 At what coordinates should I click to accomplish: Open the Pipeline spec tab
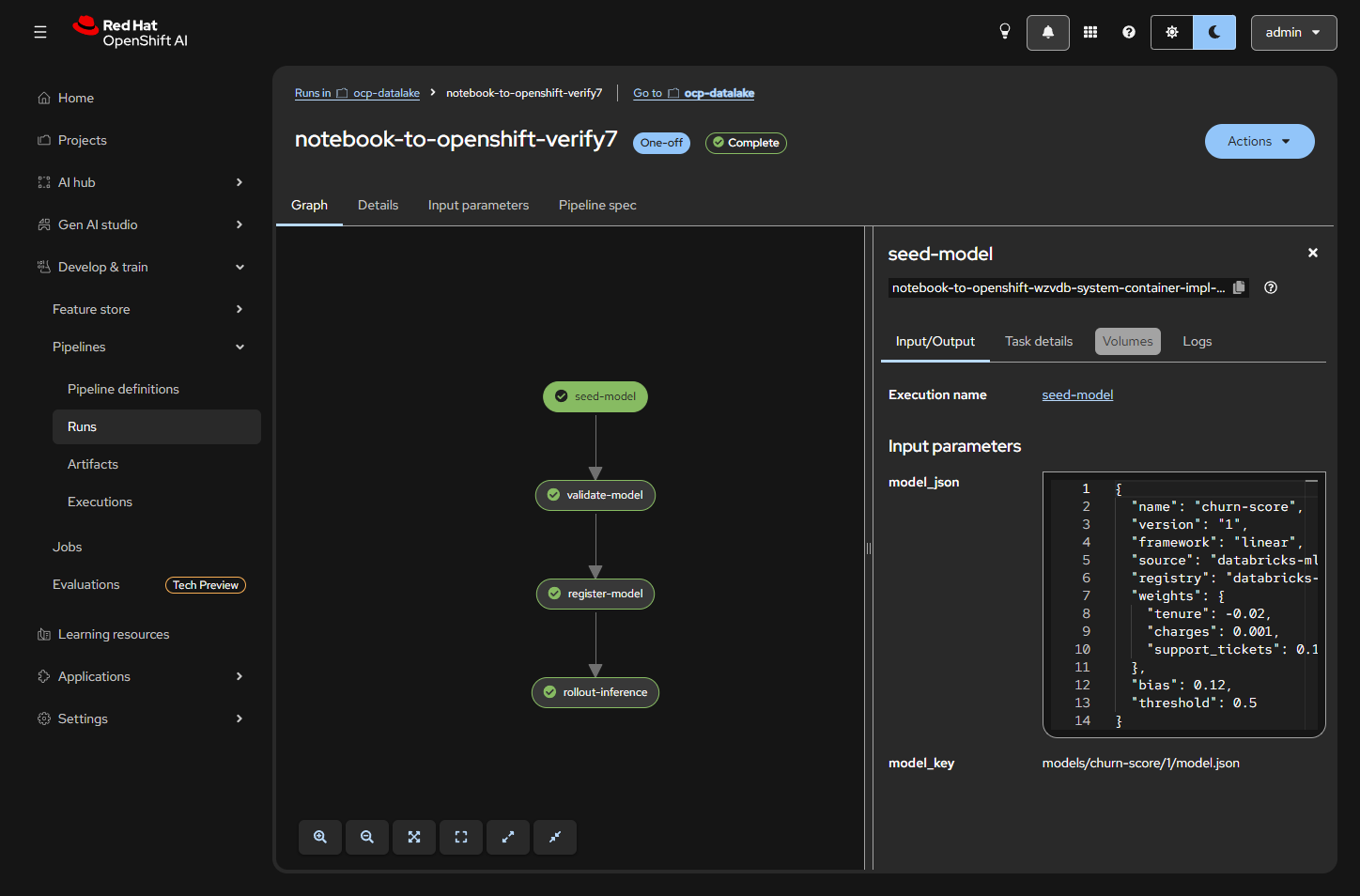(597, 205)
